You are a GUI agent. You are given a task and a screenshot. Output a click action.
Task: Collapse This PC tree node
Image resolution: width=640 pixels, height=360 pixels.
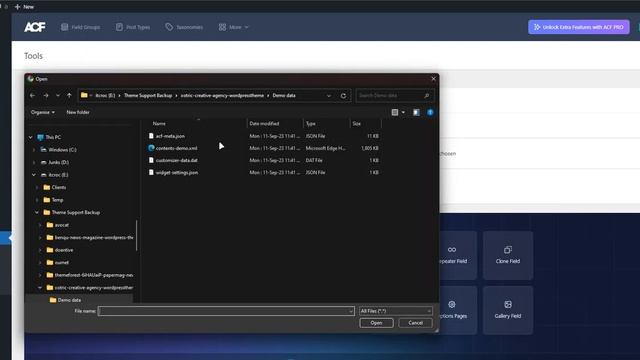tap(31, 137)
